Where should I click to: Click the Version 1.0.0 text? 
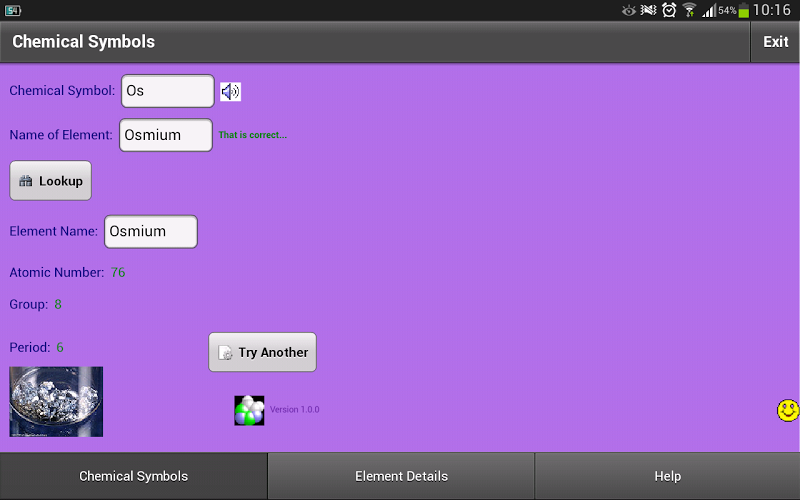point(294,409)
